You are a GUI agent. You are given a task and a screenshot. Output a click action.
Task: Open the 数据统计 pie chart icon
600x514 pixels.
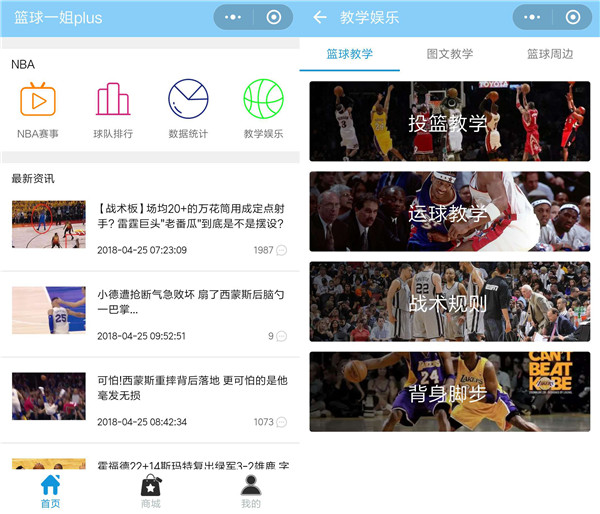(188, 99)
